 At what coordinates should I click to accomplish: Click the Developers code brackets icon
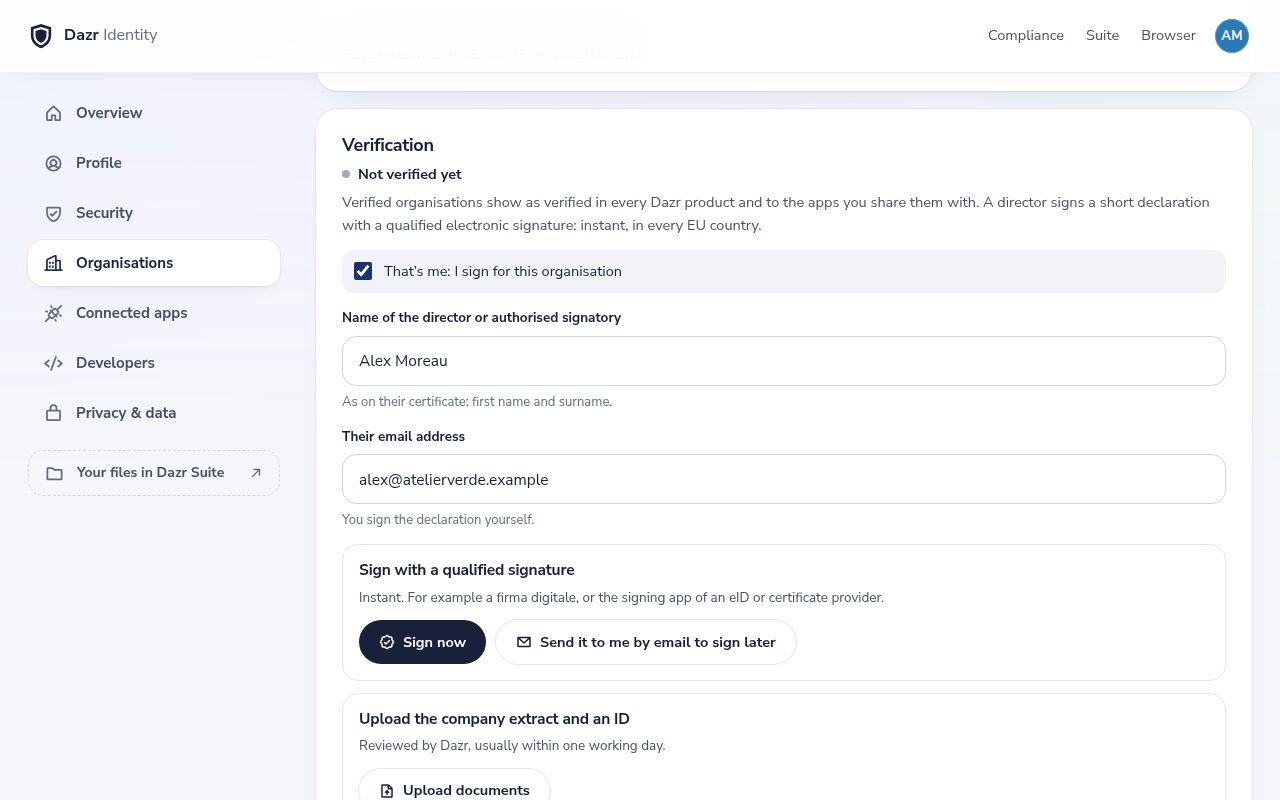tap(54, 363)
